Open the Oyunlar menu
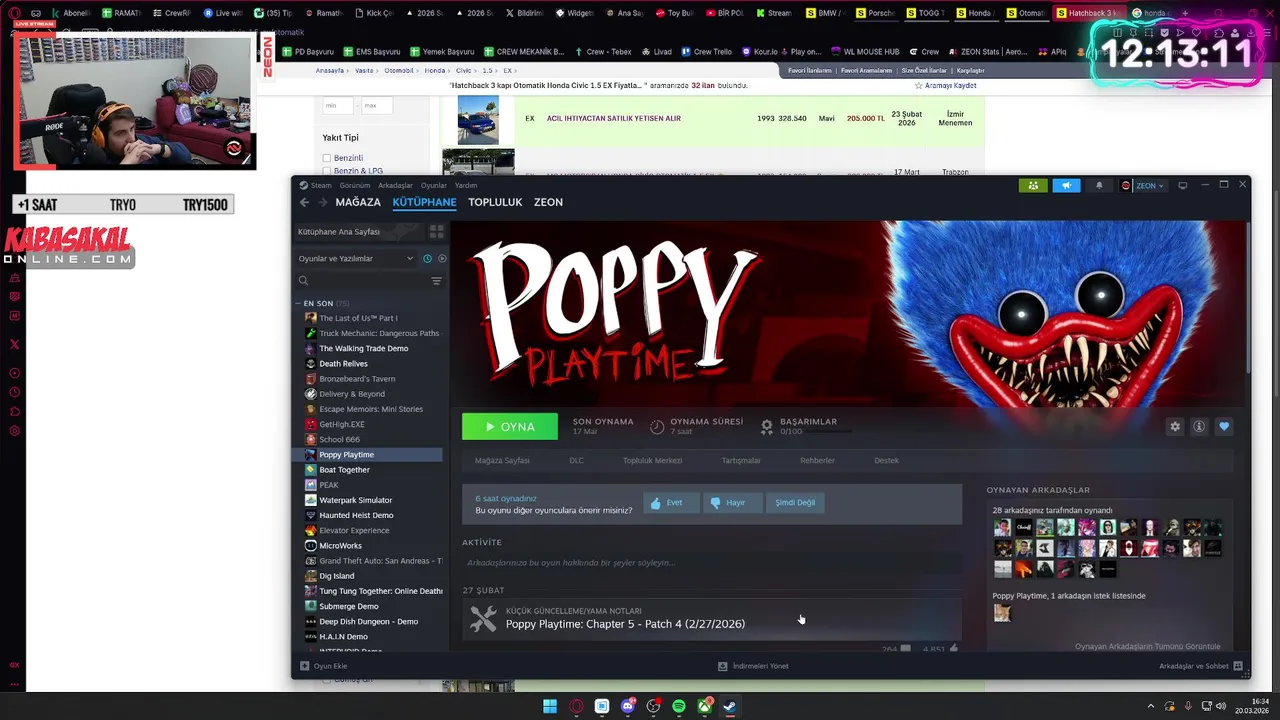This screenshot has height=720, width=1280. click(434, 185)
